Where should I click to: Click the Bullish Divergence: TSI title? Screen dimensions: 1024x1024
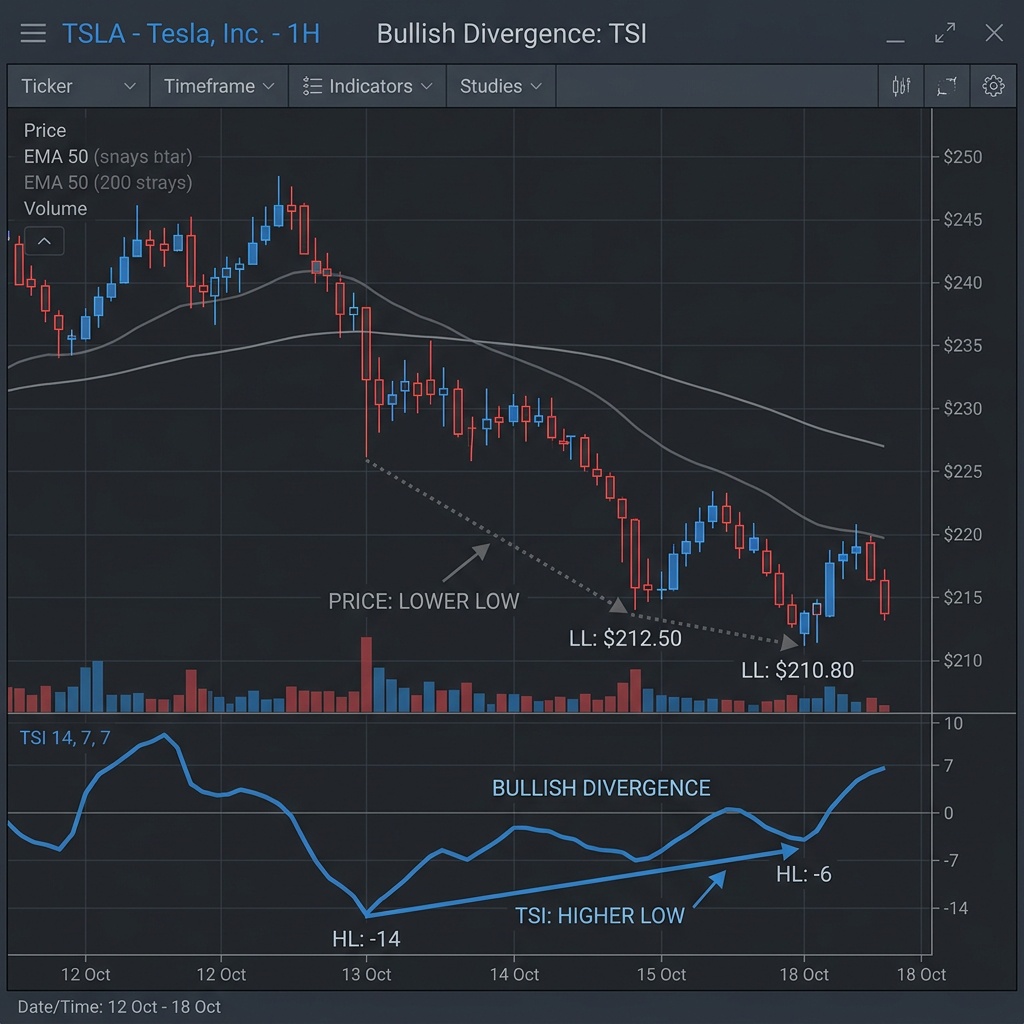tap(511, 34)
